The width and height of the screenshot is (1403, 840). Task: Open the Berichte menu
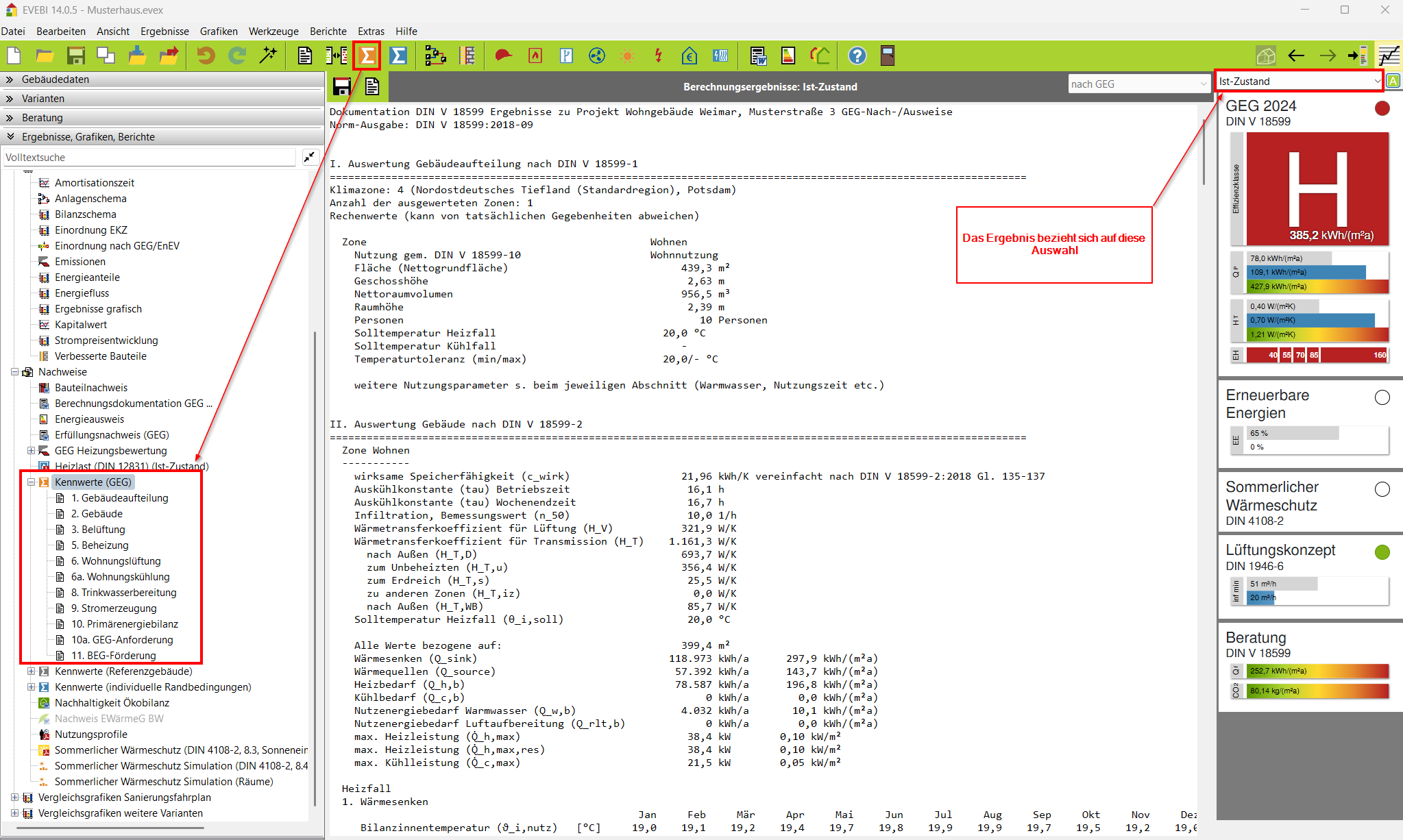pyautogui.click(x=328, y=31)
